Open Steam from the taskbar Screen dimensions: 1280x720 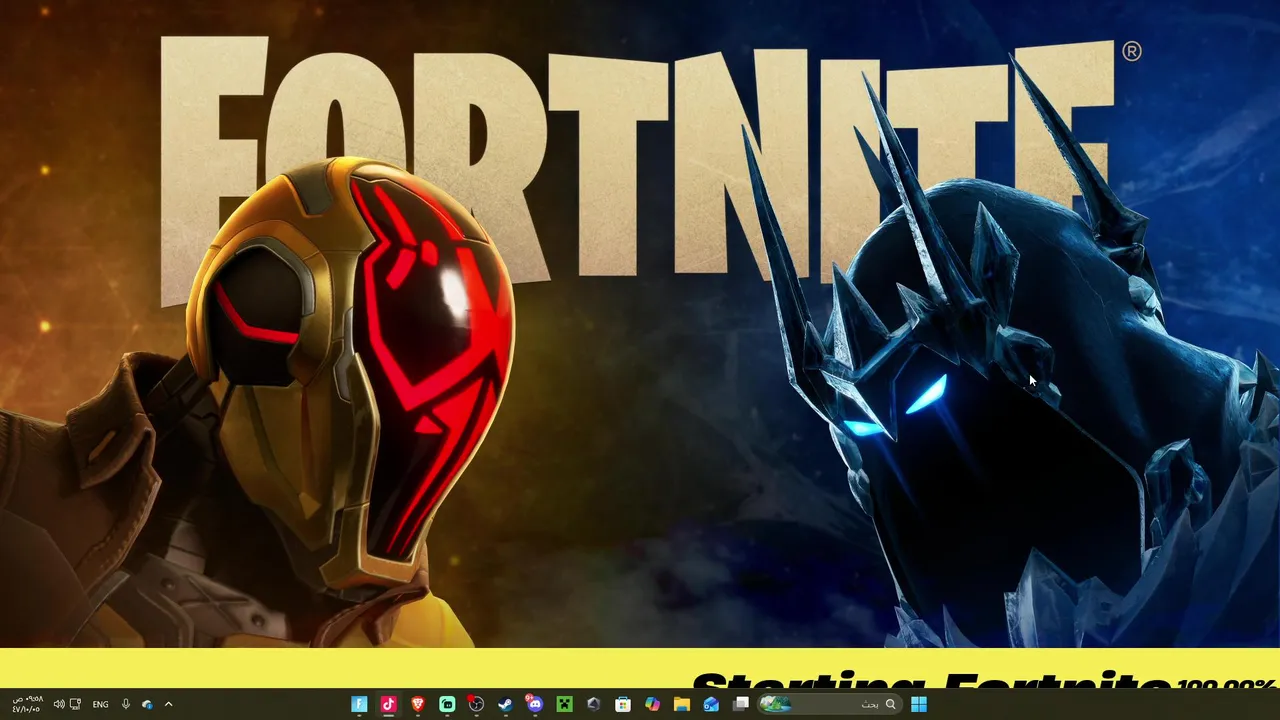click(505, 704)
